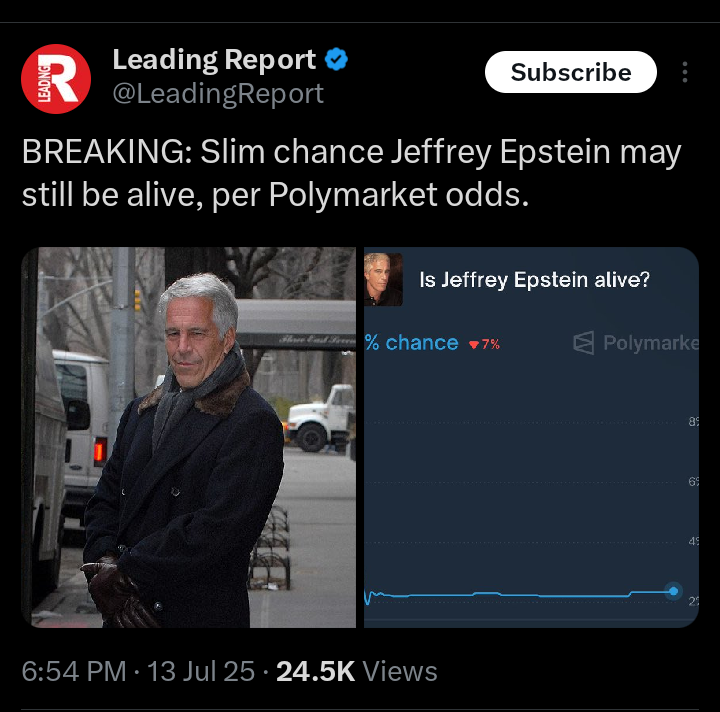Open the photo of man in coat
Image resolution: width=720 pixels, height=712 pixels.
(x=189, y=437)
